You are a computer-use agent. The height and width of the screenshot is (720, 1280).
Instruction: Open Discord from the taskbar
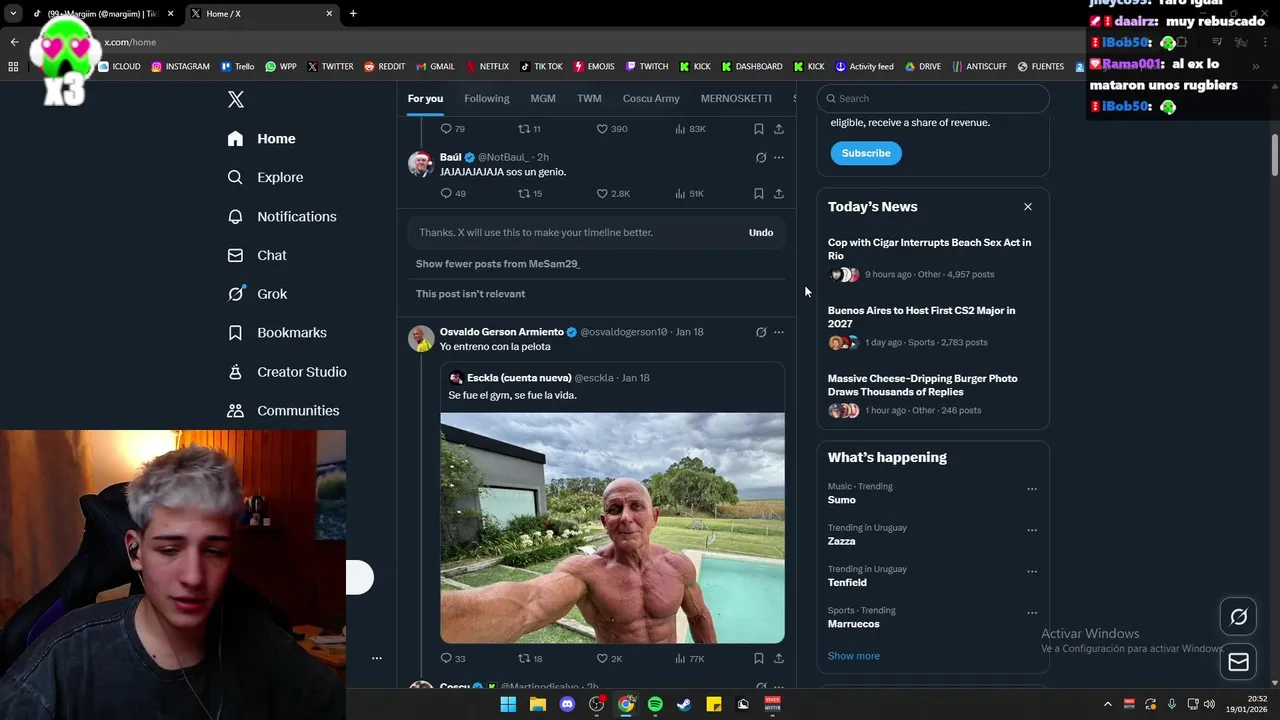pos(567,704)
